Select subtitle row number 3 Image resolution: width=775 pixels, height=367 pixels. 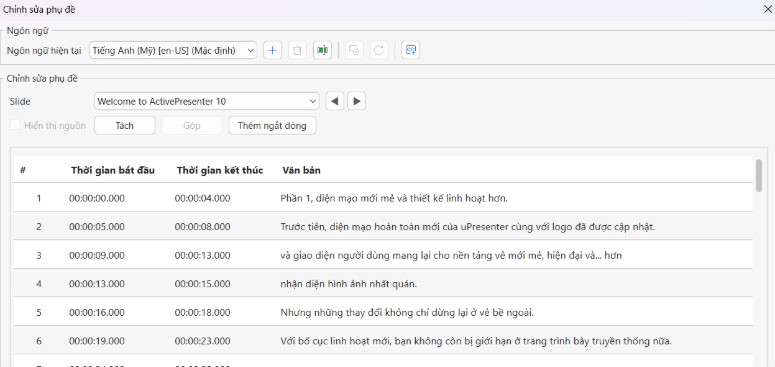(383, 255)
